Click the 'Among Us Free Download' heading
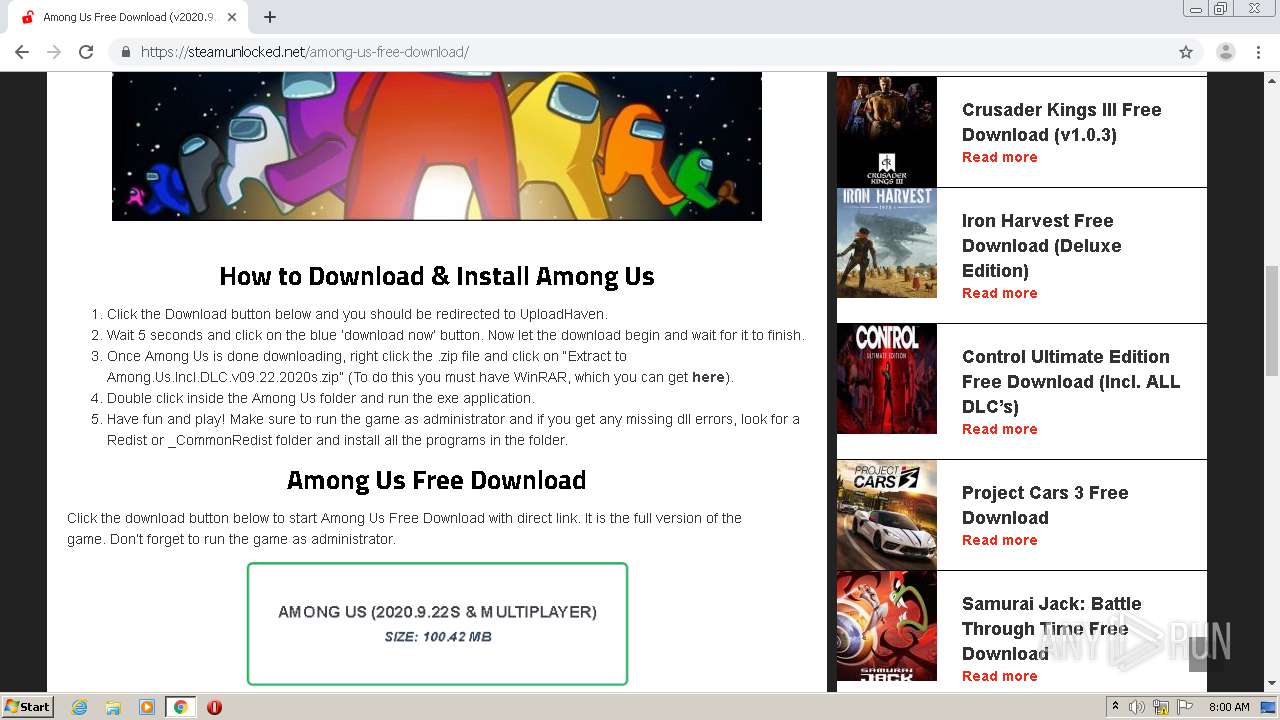 pos(437,480)
